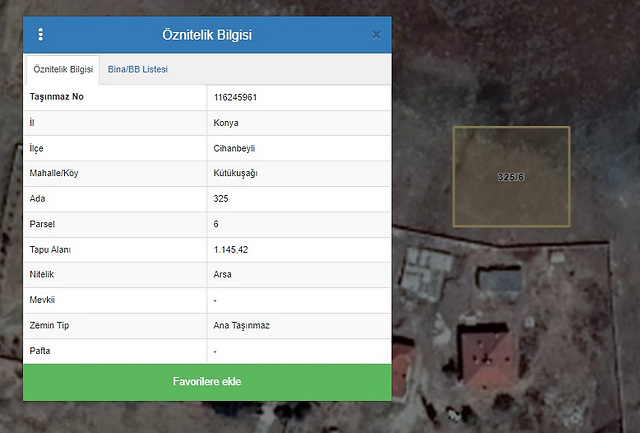Select the Taşınmaz No value 116245961
This screenshot has height=433, width=640.
(x=236, y=97)
